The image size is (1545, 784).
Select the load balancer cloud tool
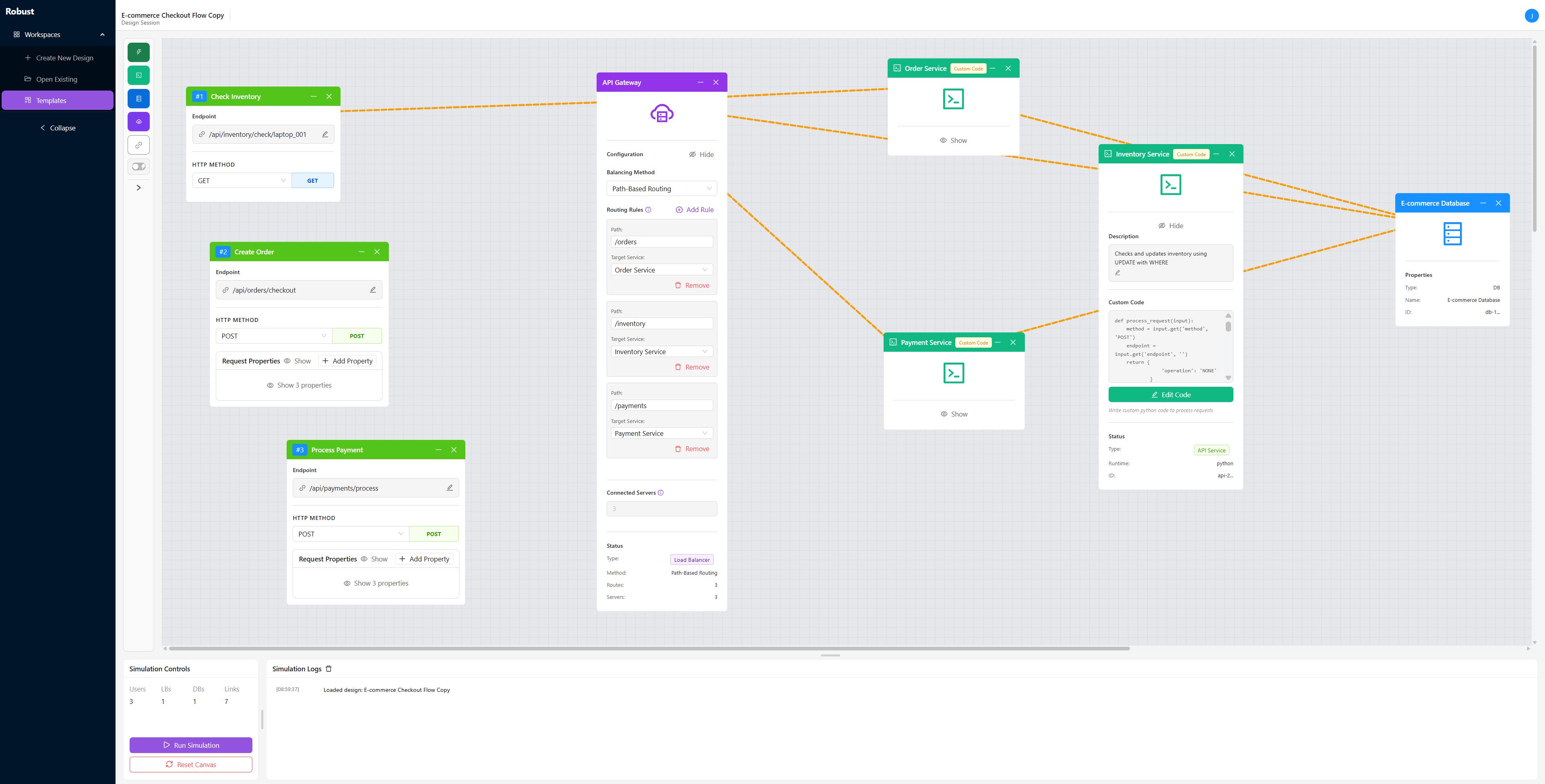(138, 121)
